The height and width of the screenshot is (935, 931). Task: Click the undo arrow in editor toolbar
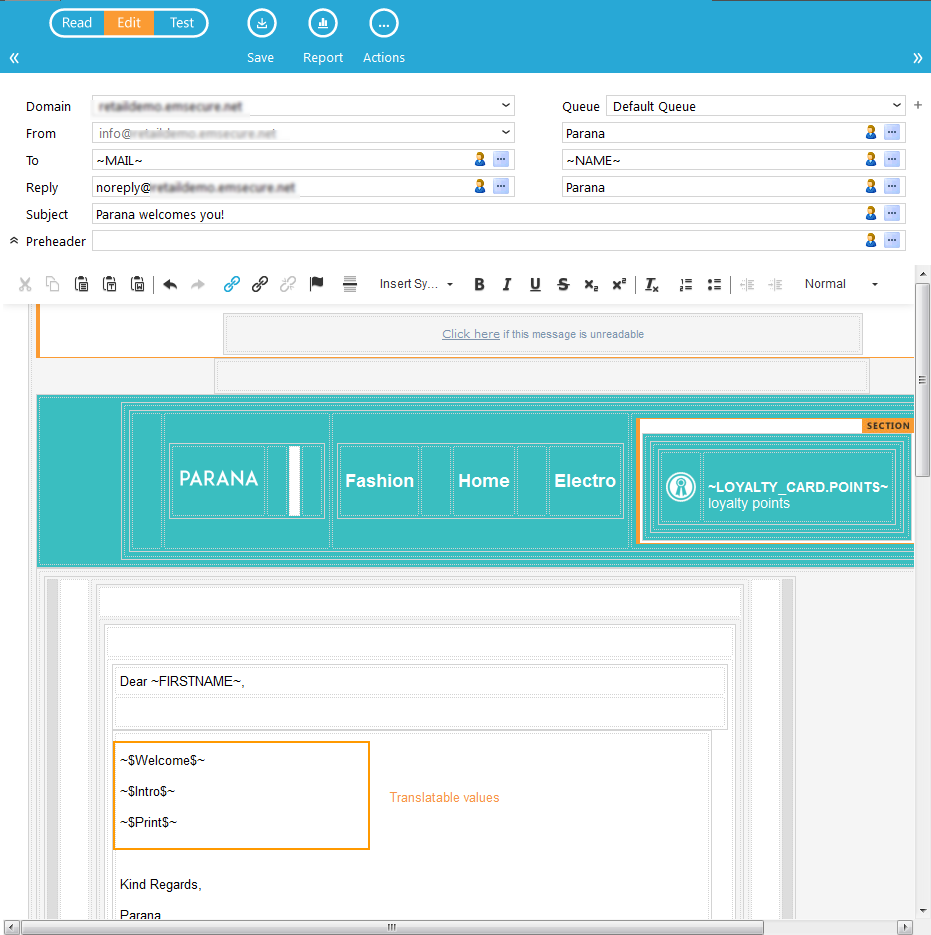(x=170, y=284)
